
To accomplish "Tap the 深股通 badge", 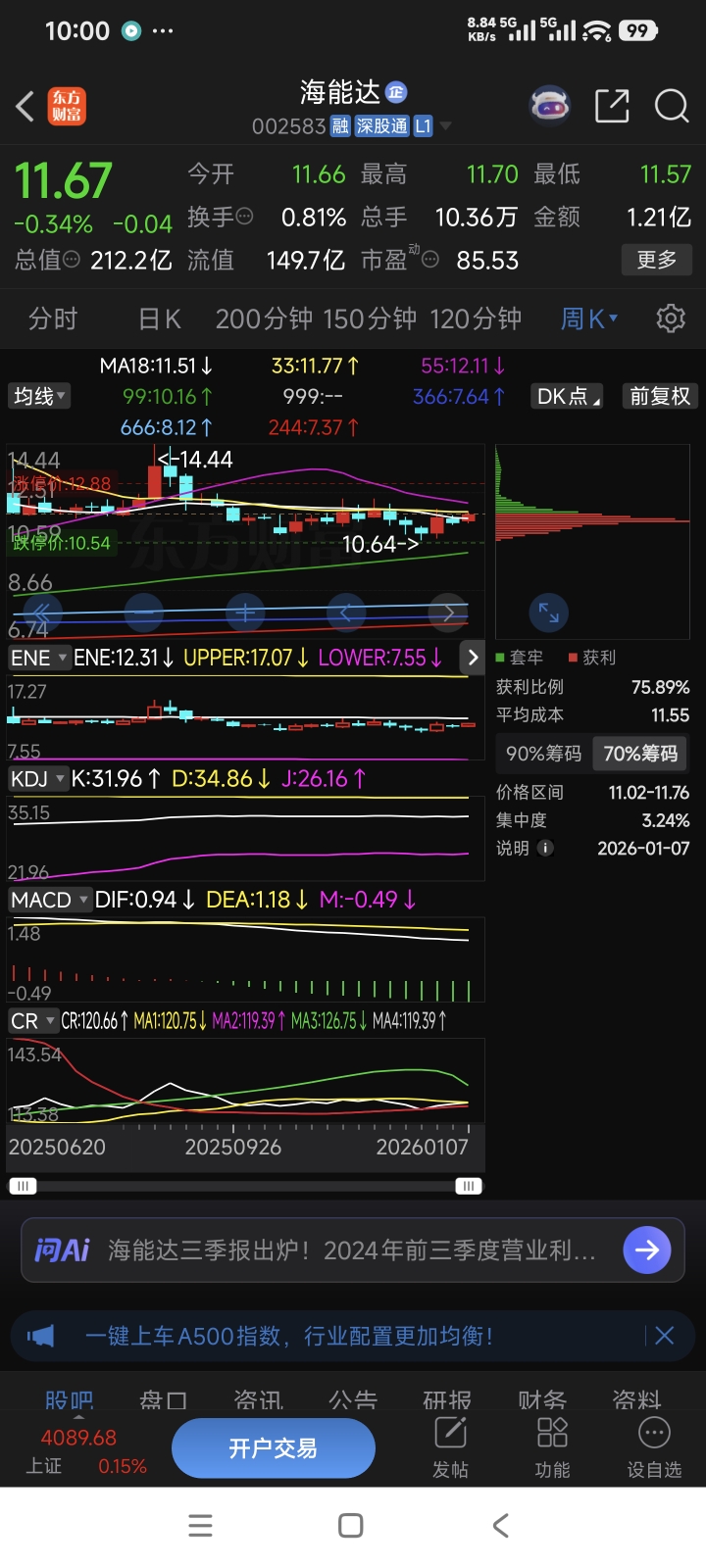I will pos(381,126).
